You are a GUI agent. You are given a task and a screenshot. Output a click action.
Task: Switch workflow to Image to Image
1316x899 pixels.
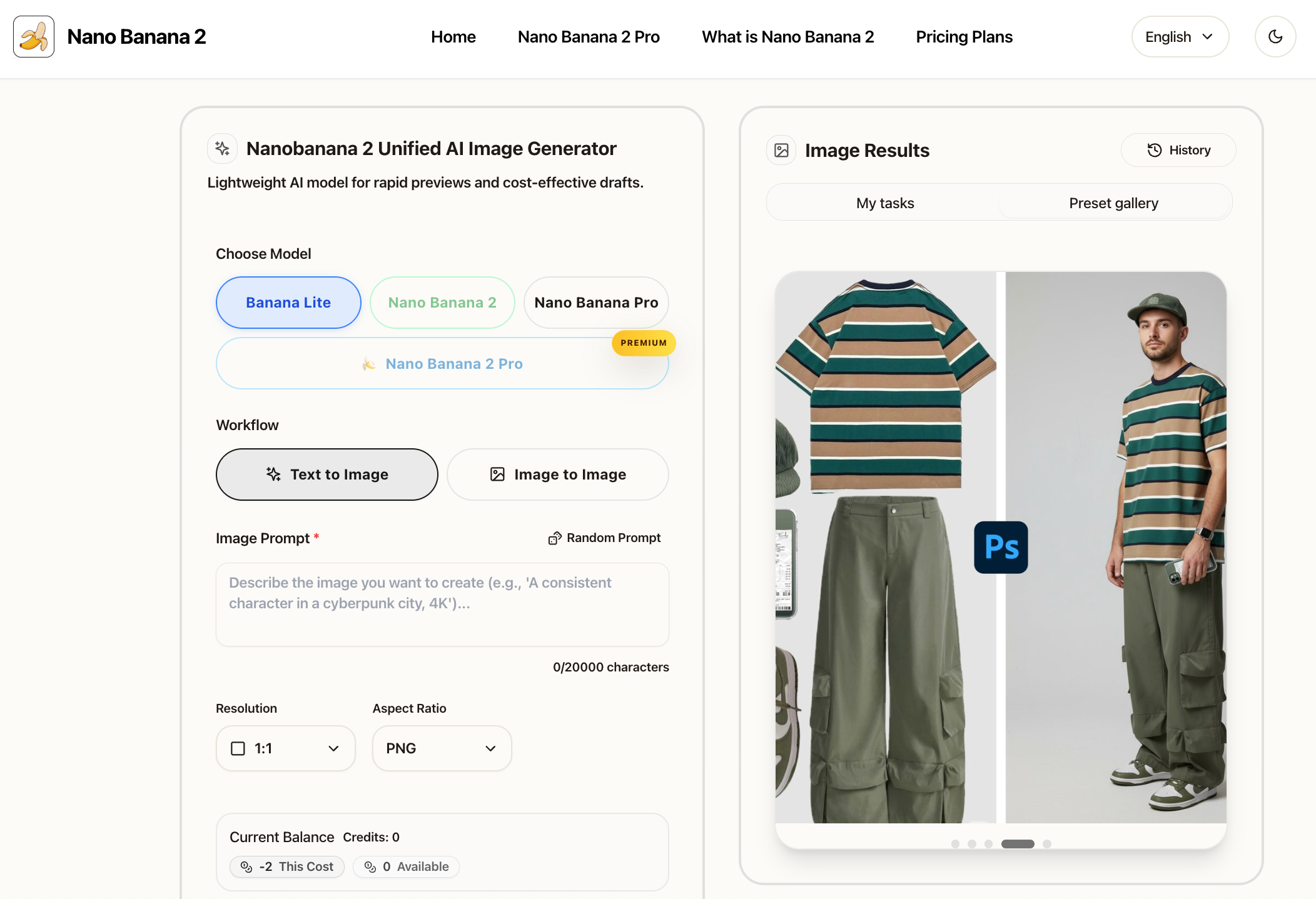558,475
